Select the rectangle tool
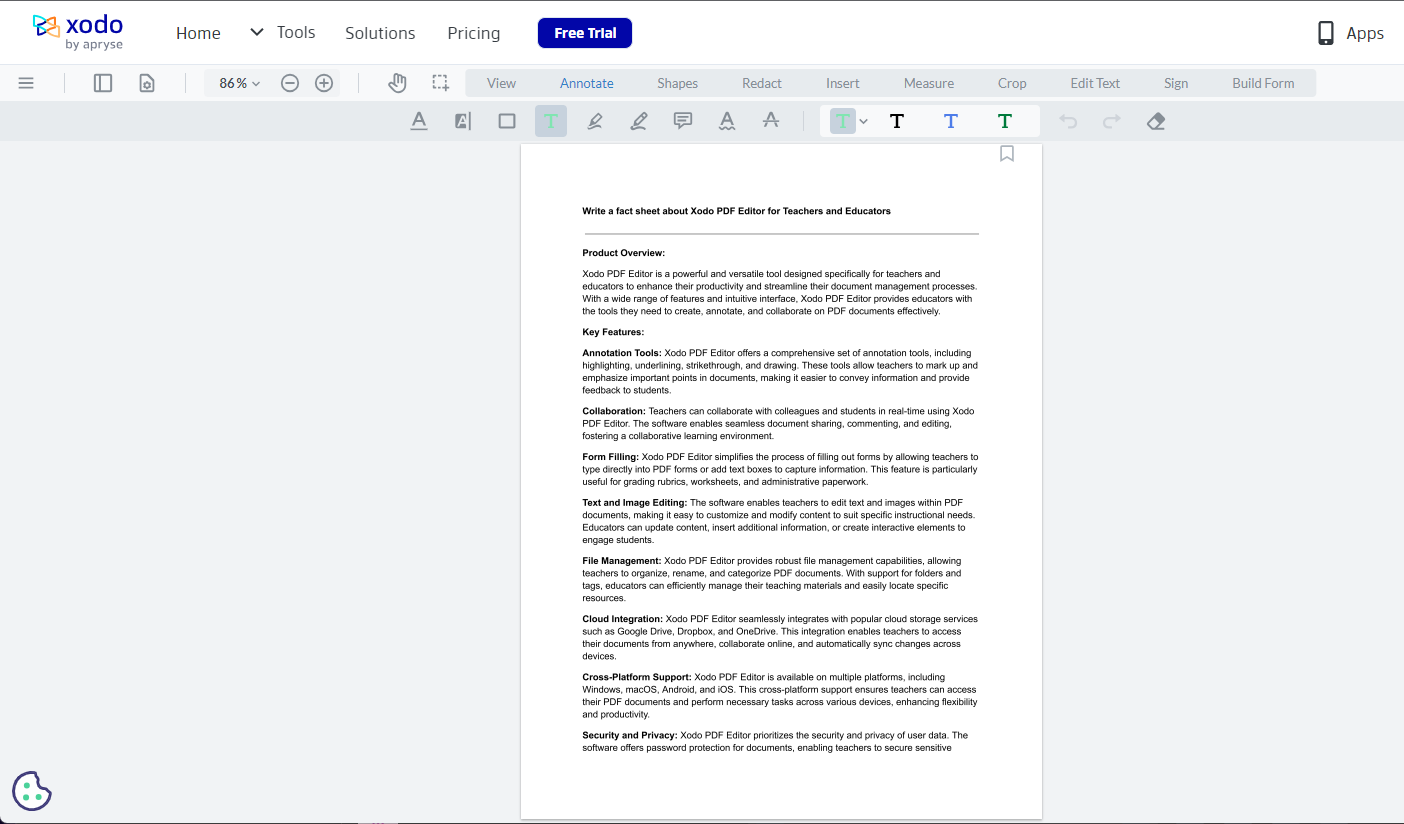1404x824 pixels. point(507,121)
